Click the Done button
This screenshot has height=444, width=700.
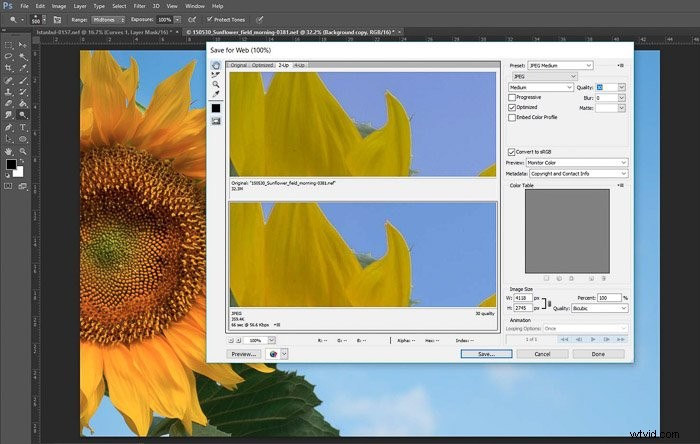click(x=598, y=354)
